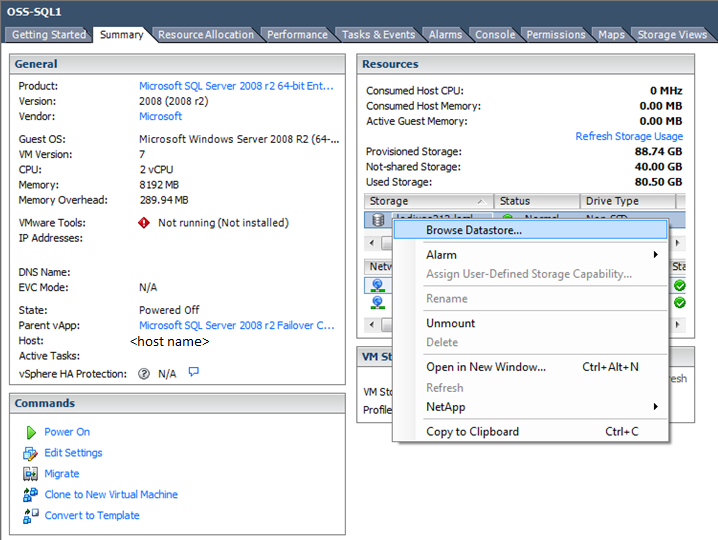Click the Migrate icon in Commands

click(28, 474)
